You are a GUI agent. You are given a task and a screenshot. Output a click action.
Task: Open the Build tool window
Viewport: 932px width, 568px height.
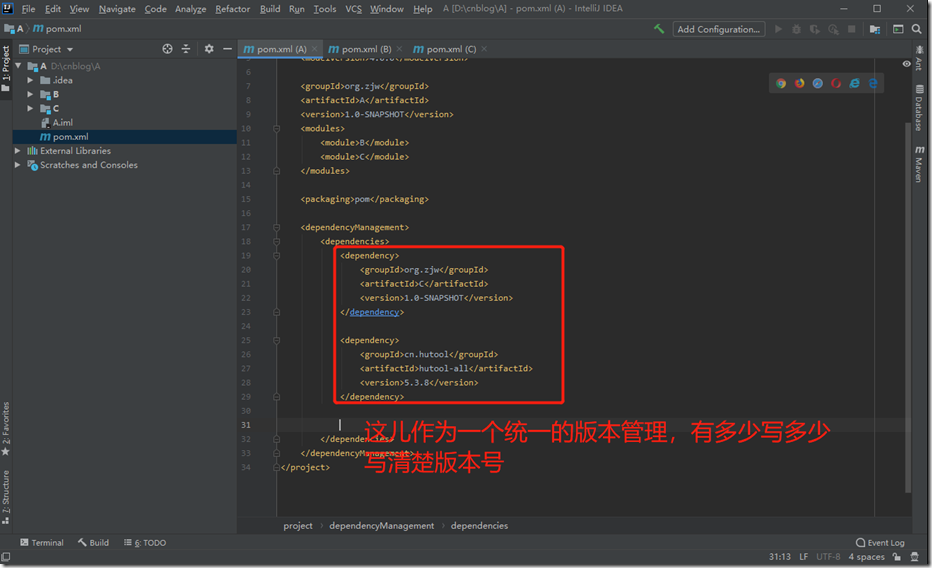[93, 542]
